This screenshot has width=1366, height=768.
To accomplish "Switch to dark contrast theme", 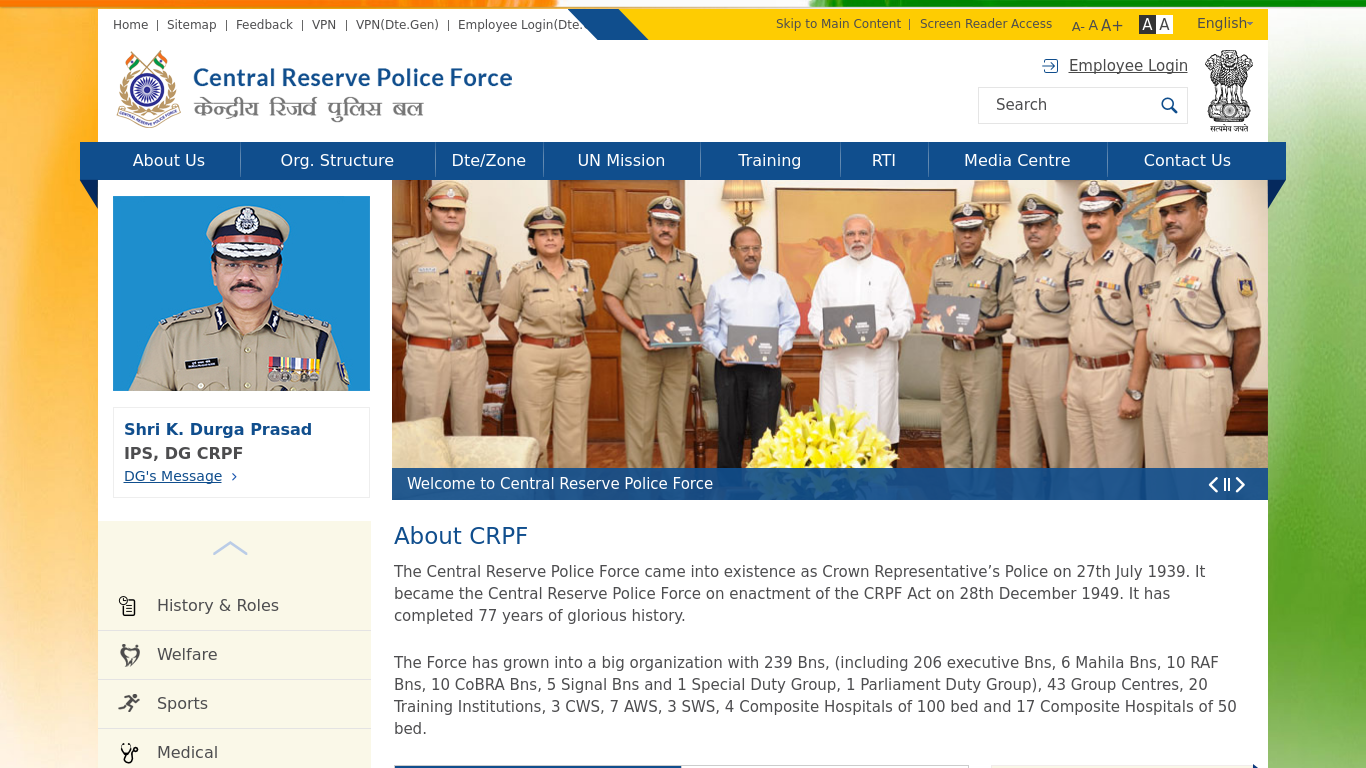I will (1147, 23).
